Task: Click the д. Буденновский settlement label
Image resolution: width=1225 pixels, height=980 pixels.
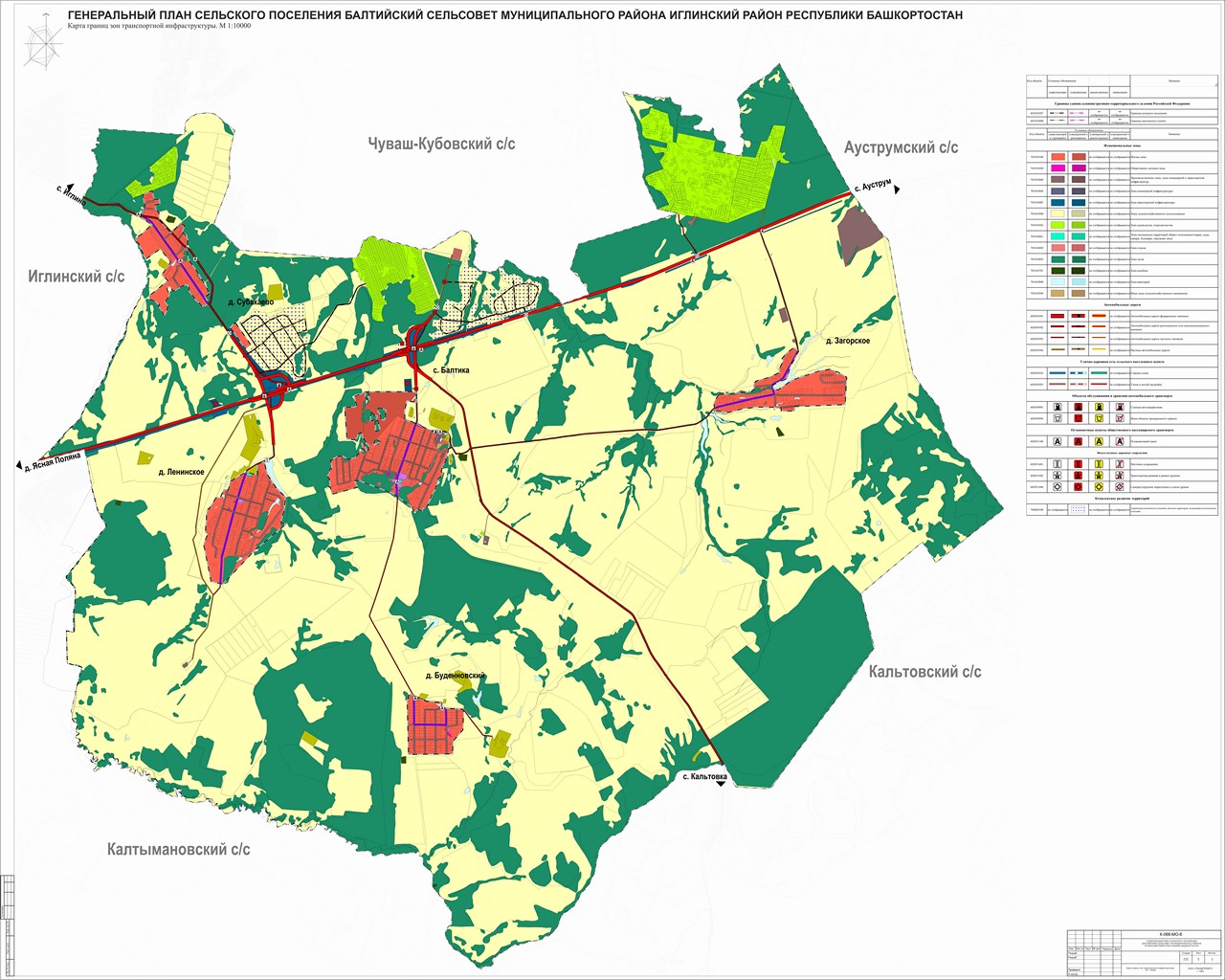Action: (x=456, y=676)
